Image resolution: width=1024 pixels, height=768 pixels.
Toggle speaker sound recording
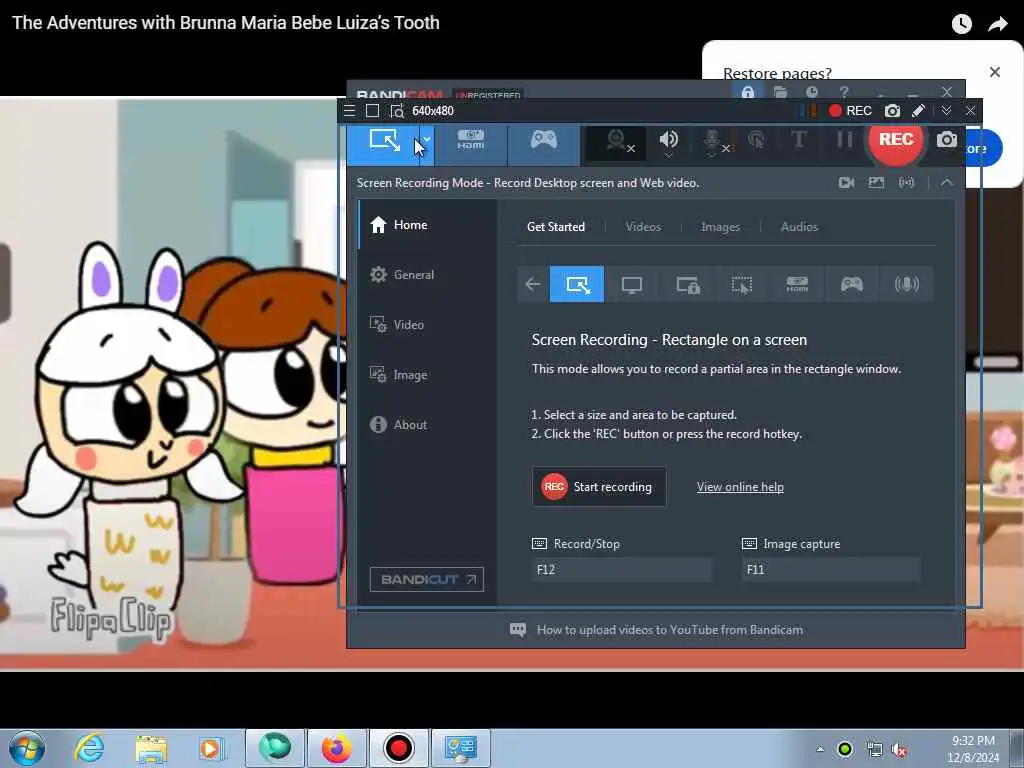pyautogui.click(x=669, y=141)
